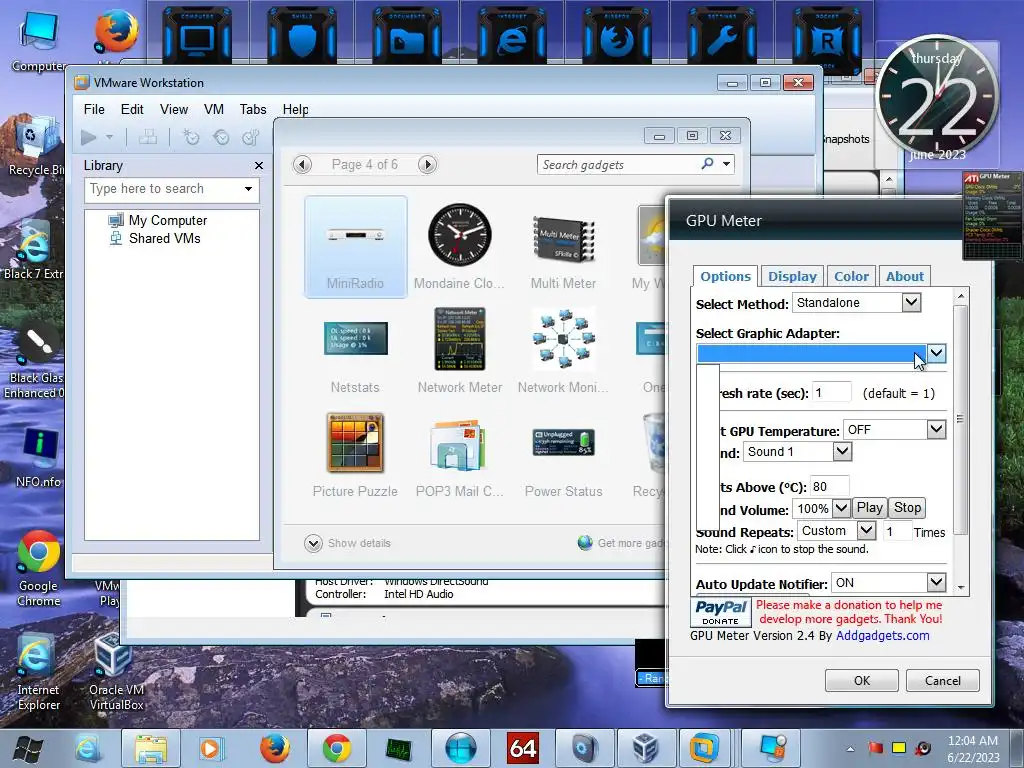Screen dimensions: 1024x768
Task: Click the refresh rate input field
Action: point(831,392)
